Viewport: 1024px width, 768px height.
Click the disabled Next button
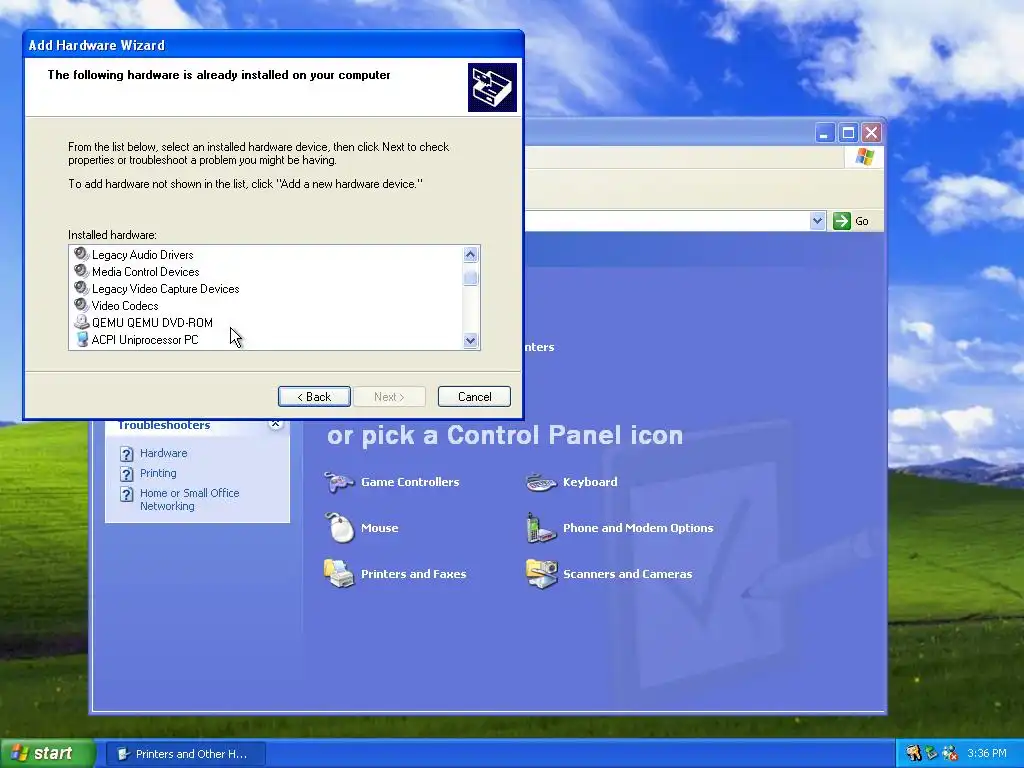tap(389, 396)
